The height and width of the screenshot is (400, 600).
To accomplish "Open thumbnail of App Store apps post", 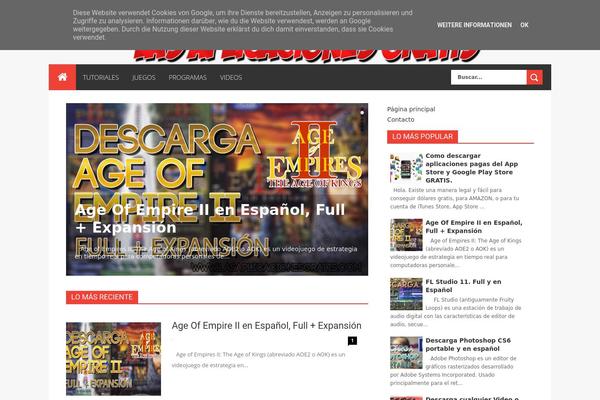I will tap(406, 168).
